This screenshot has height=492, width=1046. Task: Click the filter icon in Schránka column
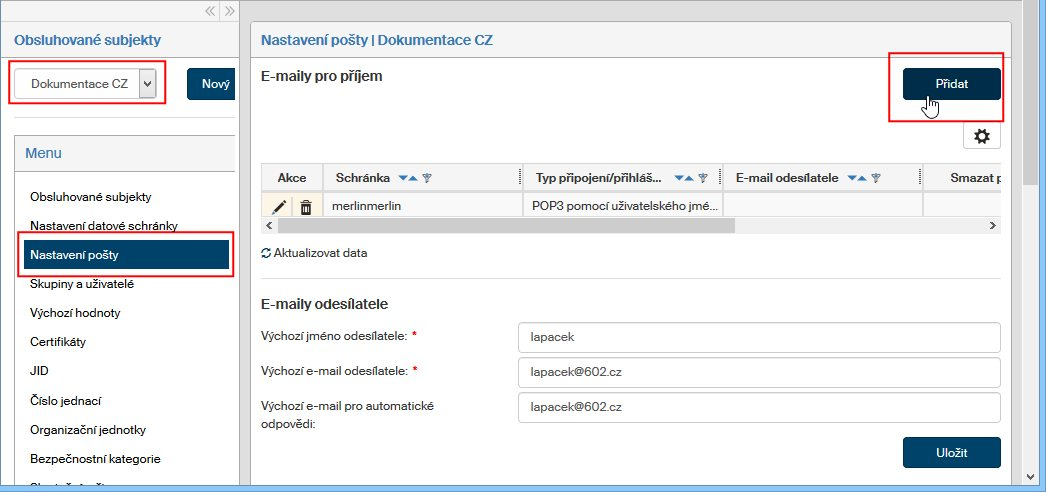pos(427,178)
